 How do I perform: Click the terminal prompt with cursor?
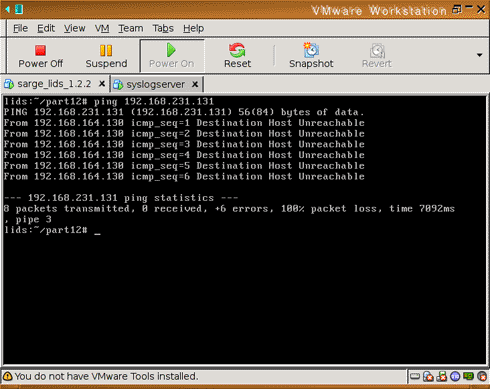tap(52, 230)
